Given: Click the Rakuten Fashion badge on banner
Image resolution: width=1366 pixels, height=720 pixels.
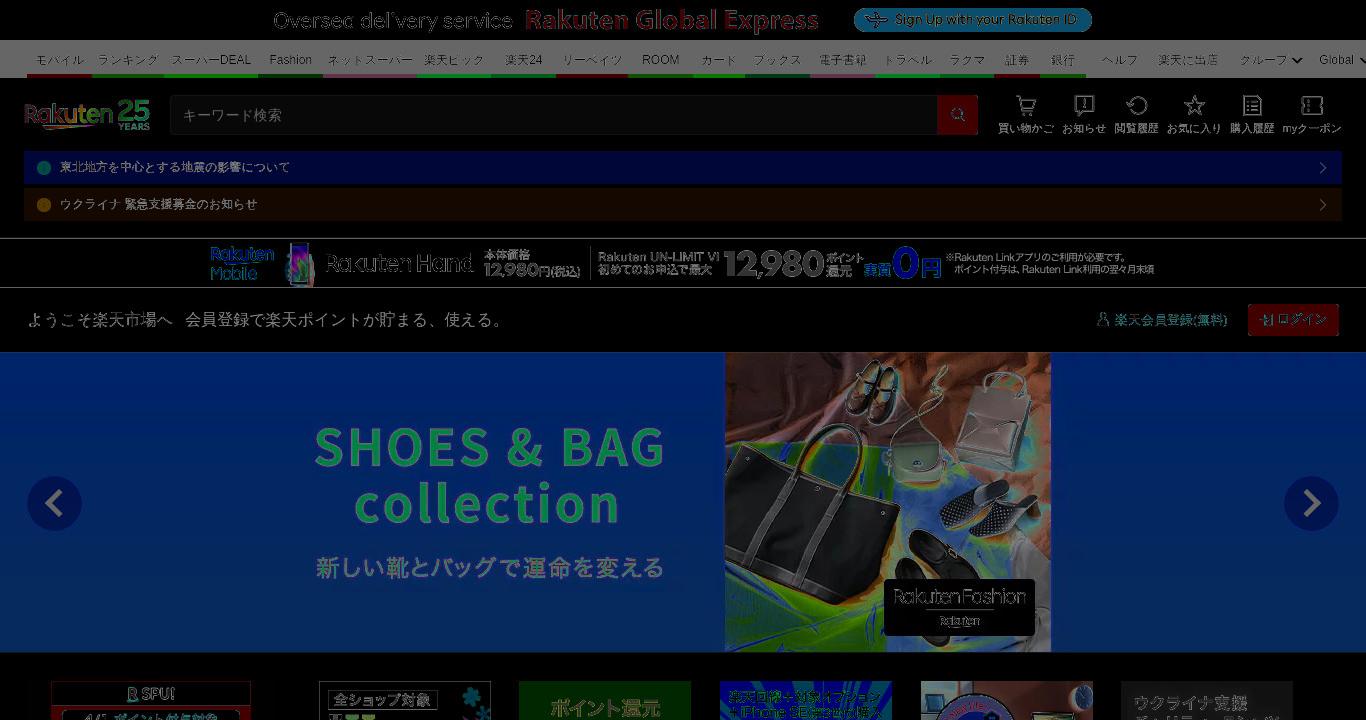Looking at the screenshot, I should 959,607.
